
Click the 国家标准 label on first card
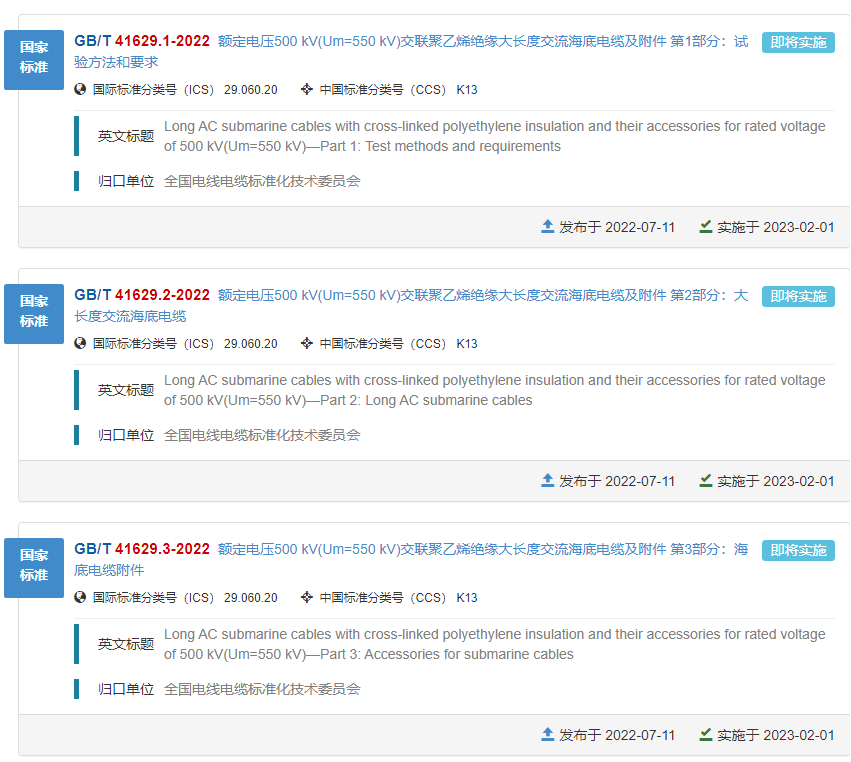(x=34, y=58)
